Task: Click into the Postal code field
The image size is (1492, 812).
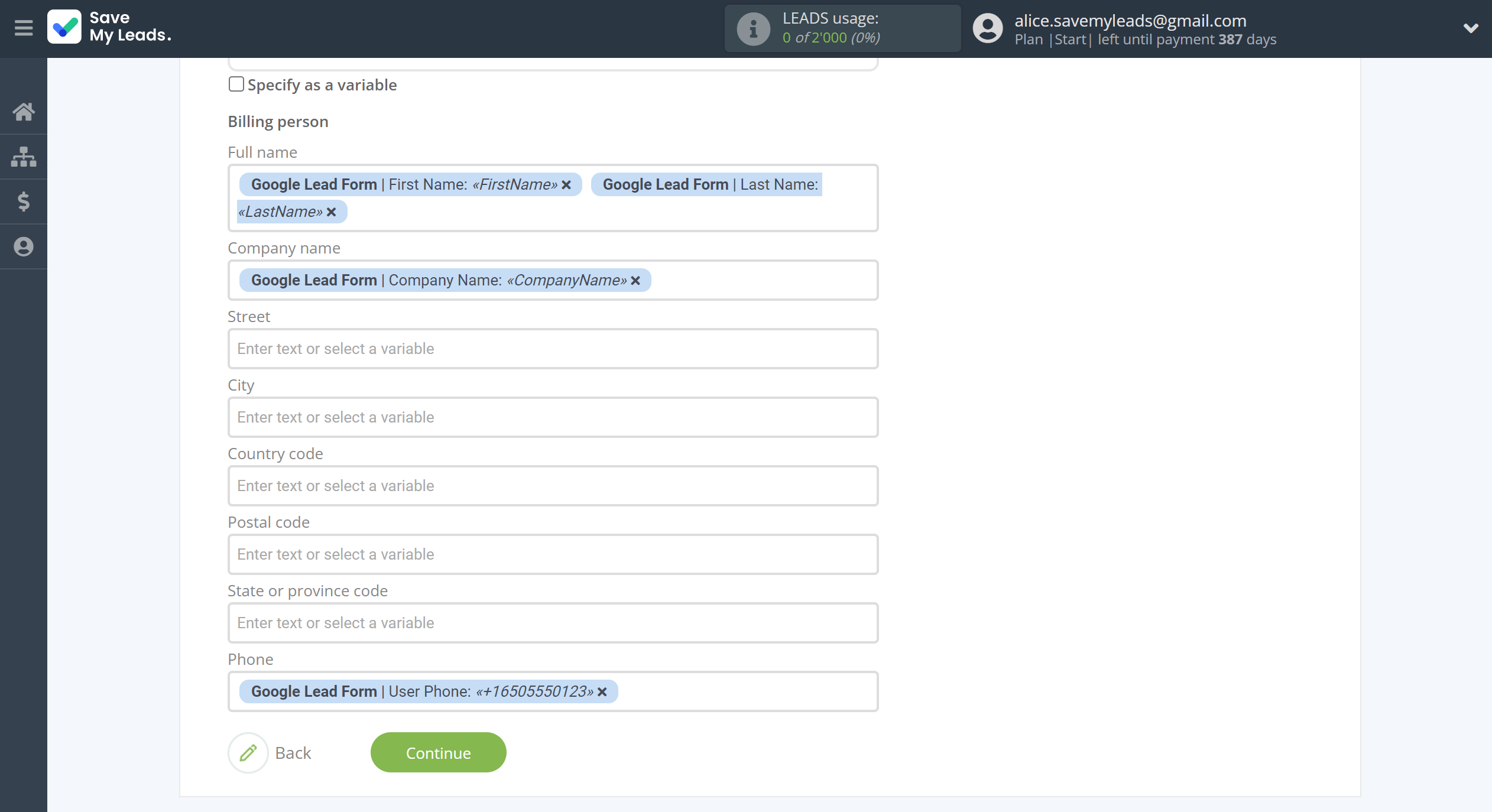Action: tap(553, 554)
